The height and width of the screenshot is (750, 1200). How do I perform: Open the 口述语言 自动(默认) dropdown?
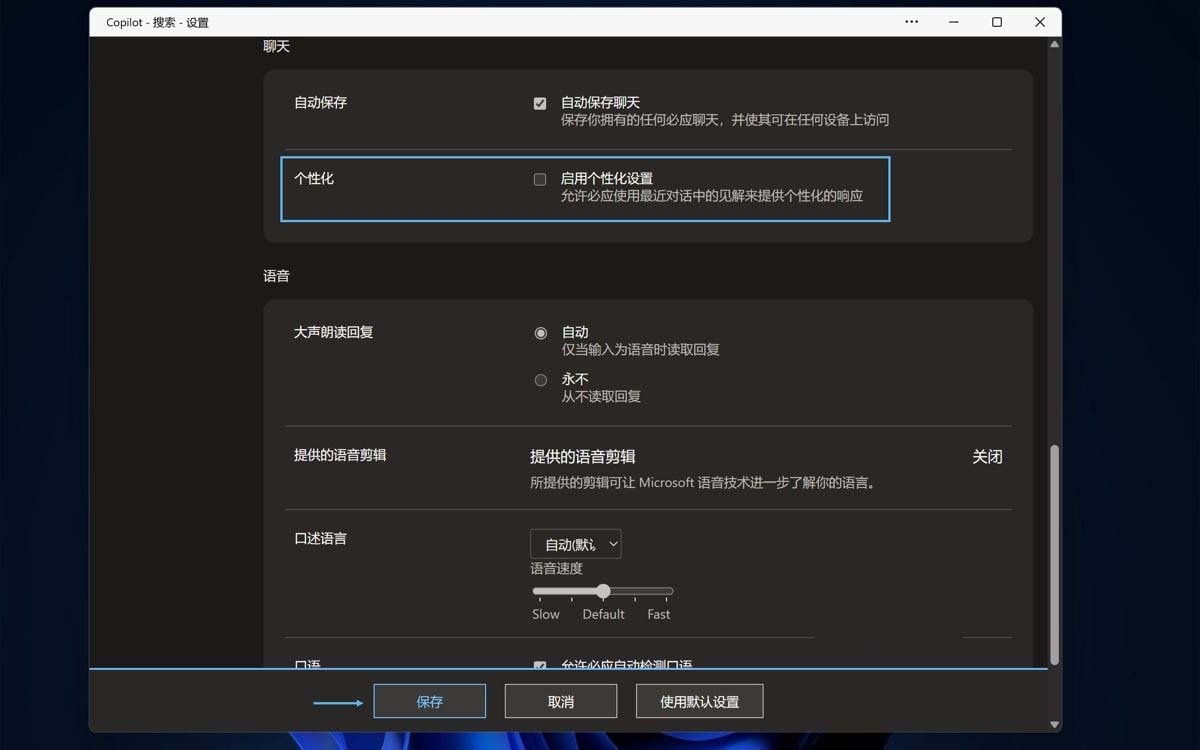point(575,544)
